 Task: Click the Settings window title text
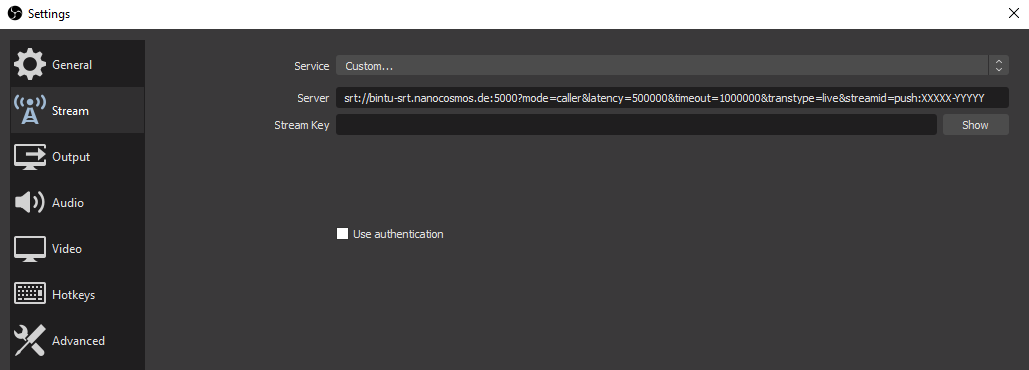click(x=49, y=14)
